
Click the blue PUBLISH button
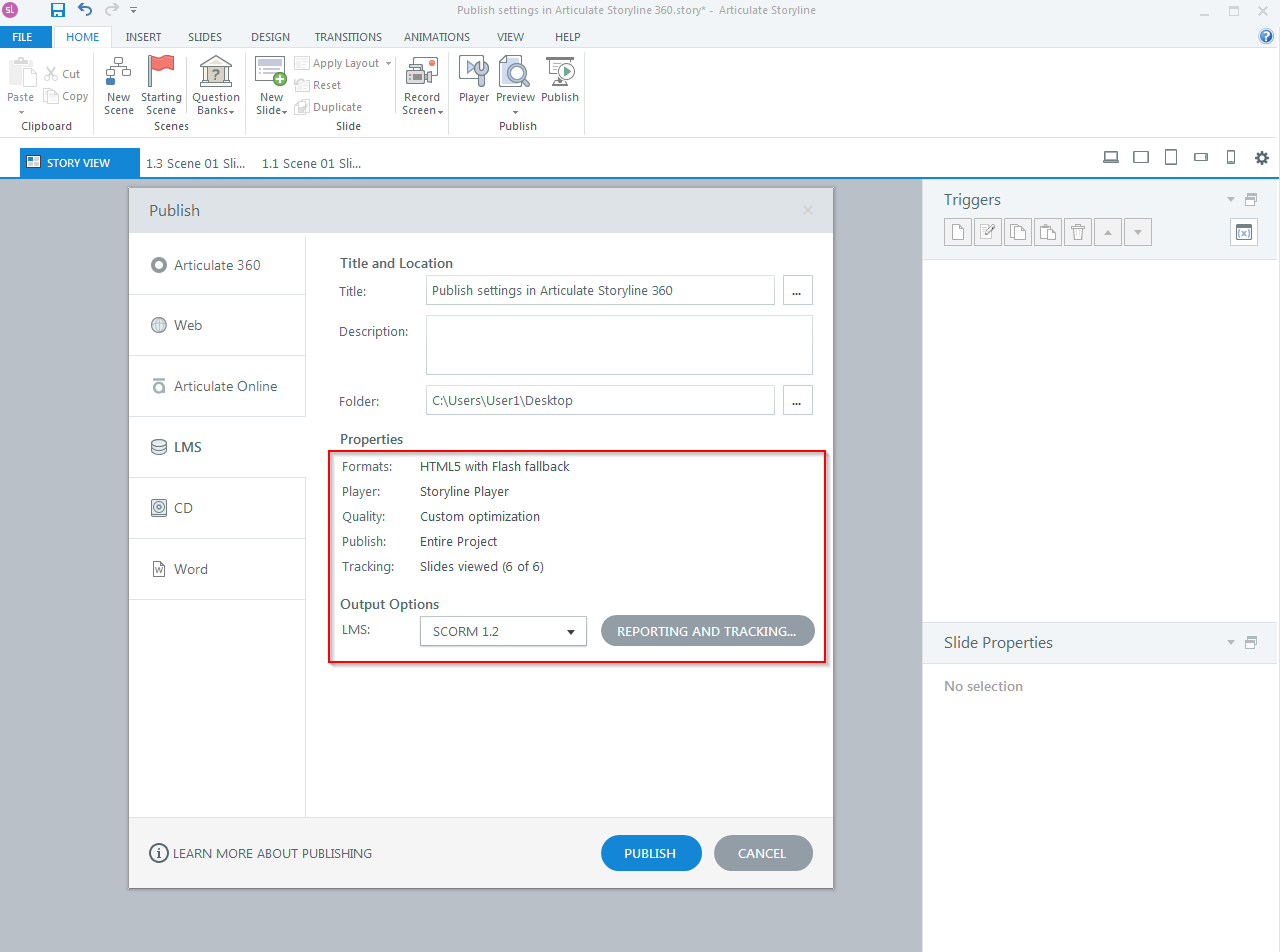coord(650,853)
